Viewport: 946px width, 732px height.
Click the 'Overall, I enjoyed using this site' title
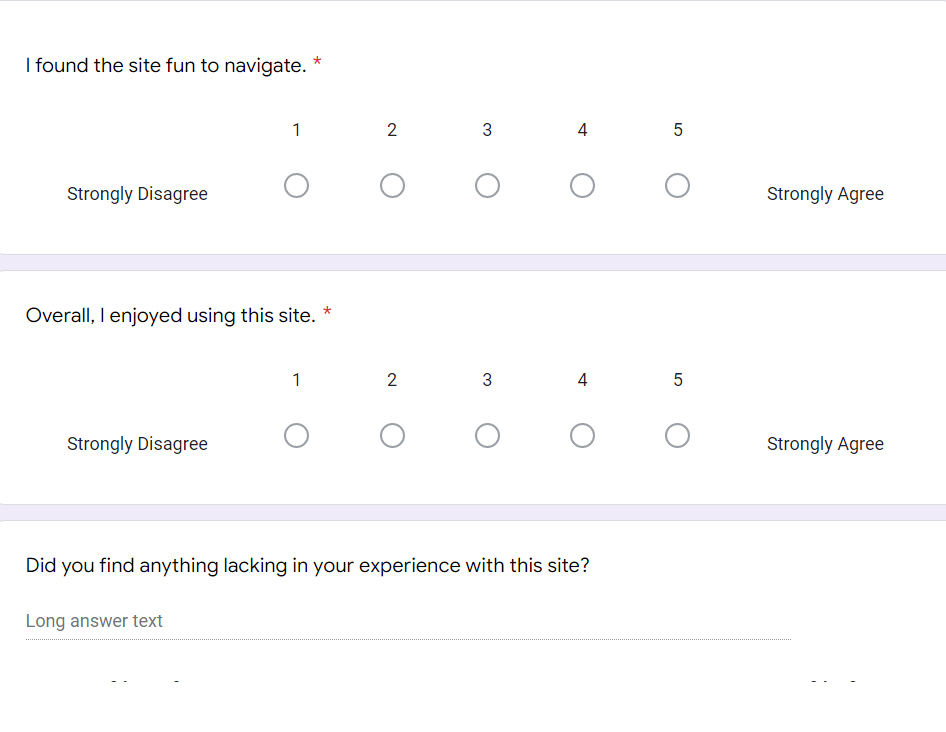pyautogui.click(x=171, y=316)
